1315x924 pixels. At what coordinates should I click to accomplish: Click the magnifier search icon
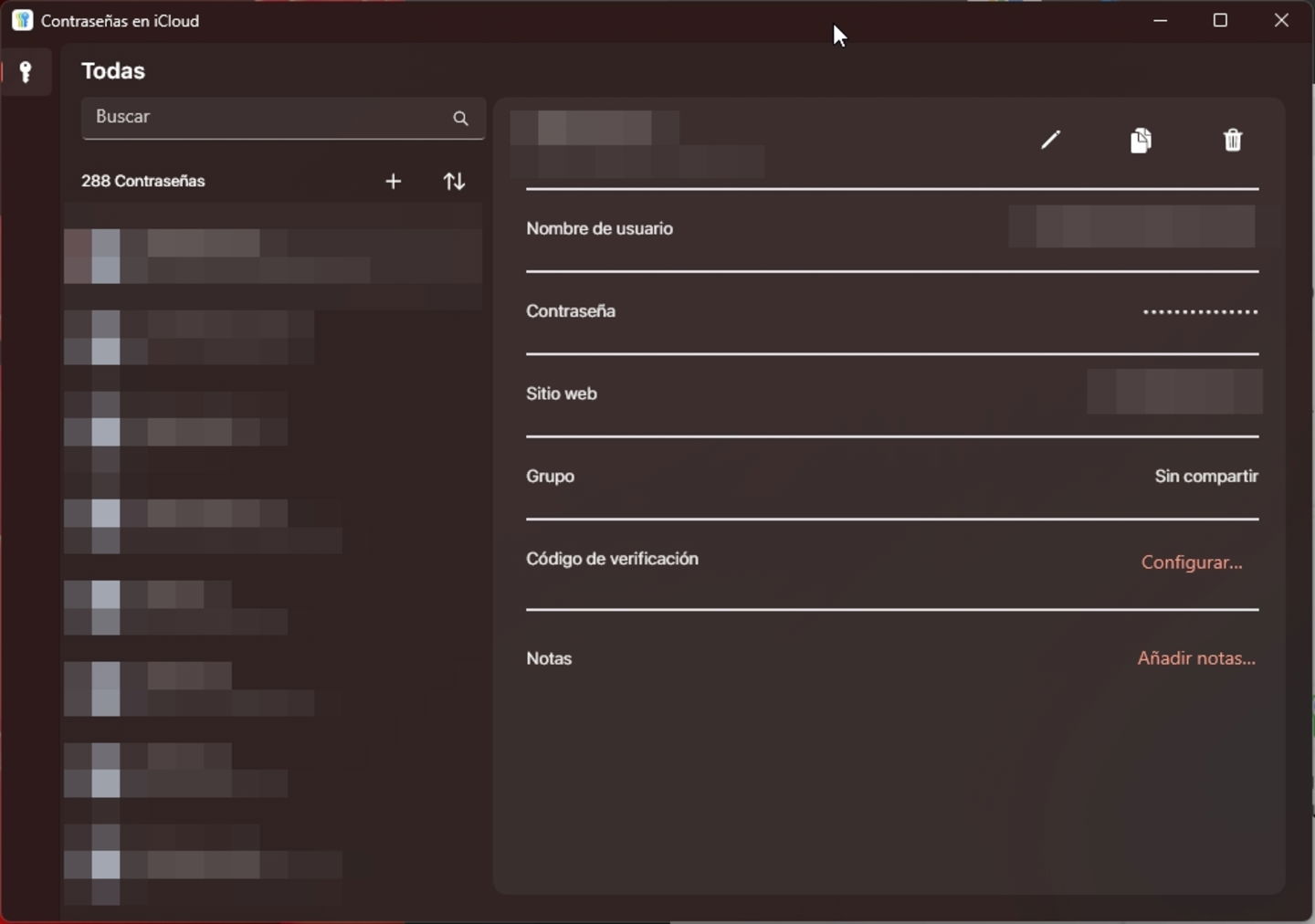pyautogui.click(x=460, y=118)
